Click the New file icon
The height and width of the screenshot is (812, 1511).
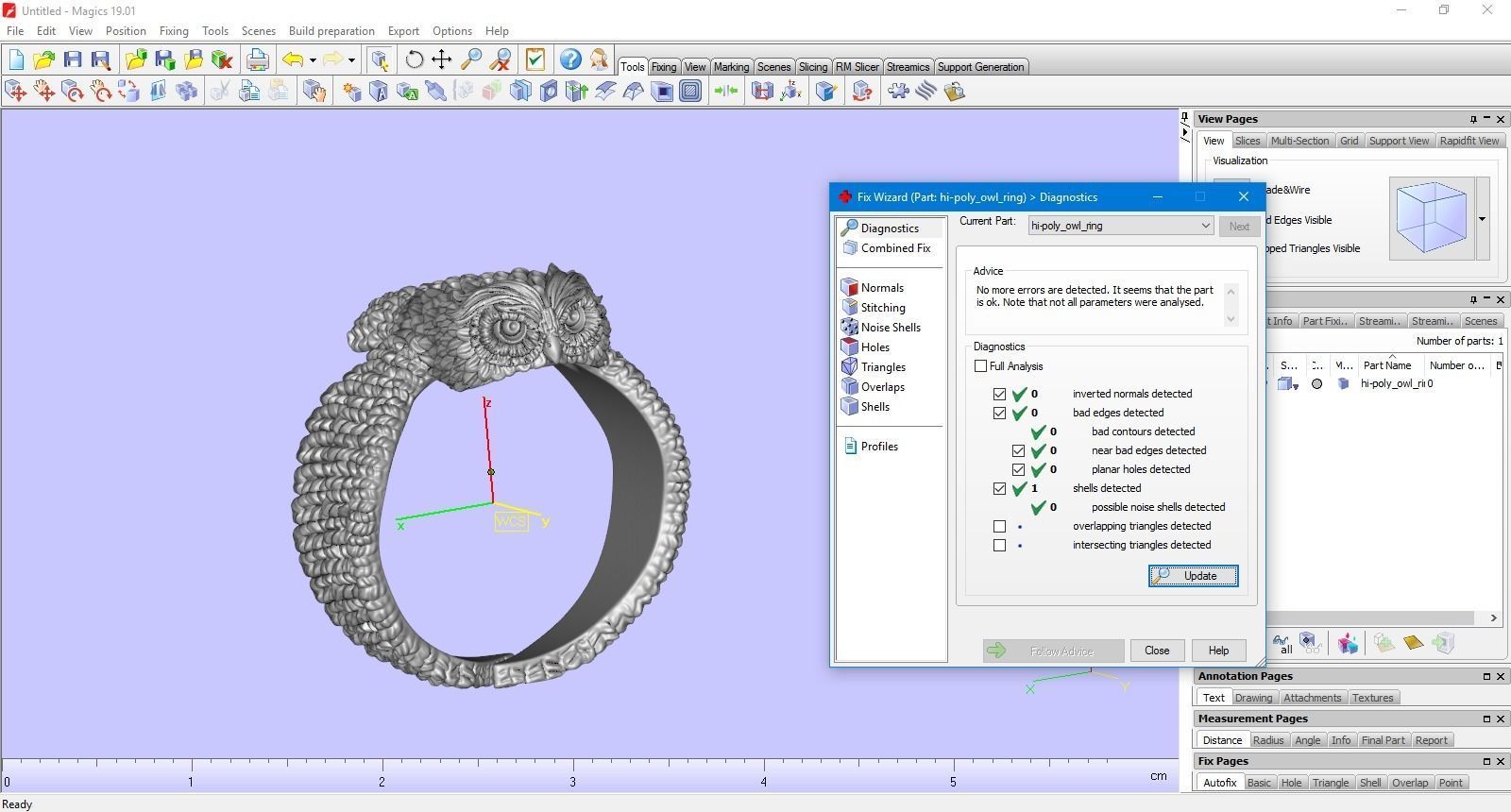[x=16, y=60]
